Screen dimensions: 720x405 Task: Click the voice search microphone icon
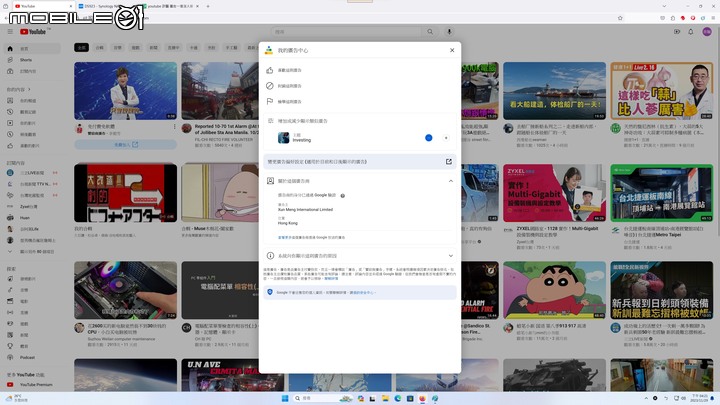449,32
